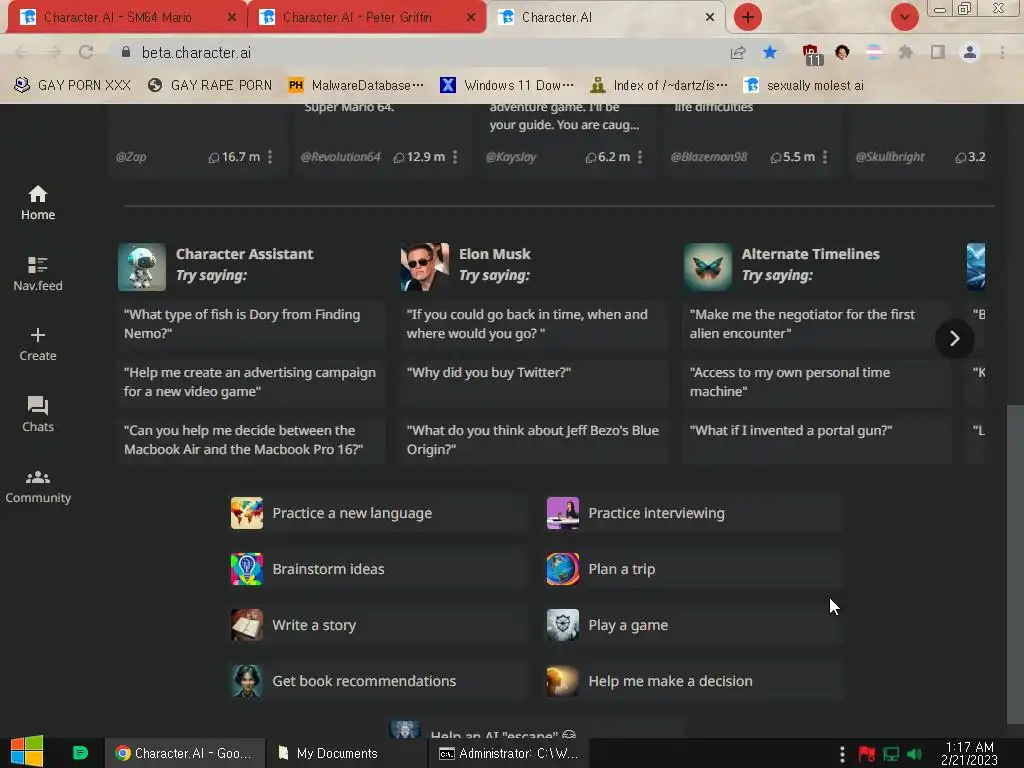Select Play a game
Viewport: 1024px width, 768px height.
click(x=693, y=625)
